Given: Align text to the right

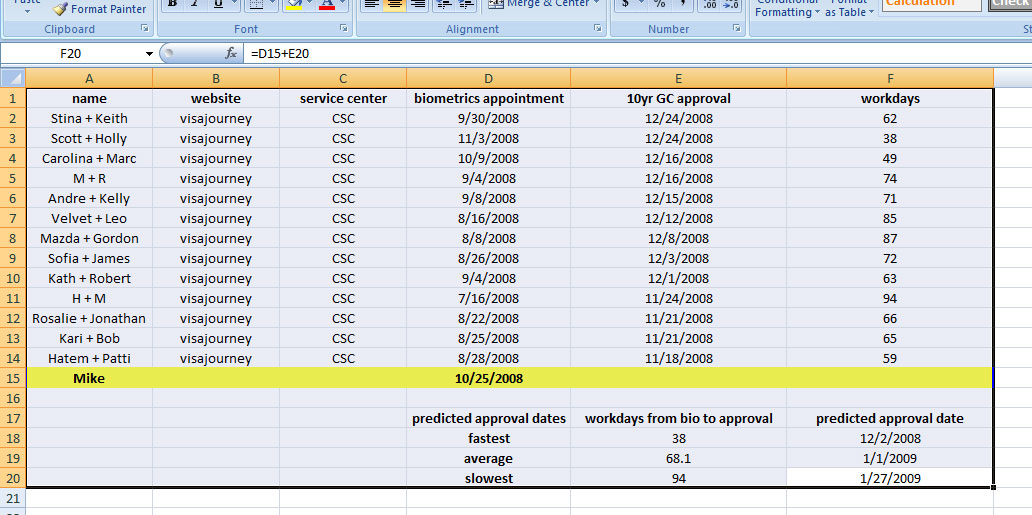Looking at the screenshot, I should tap(417, 4).
